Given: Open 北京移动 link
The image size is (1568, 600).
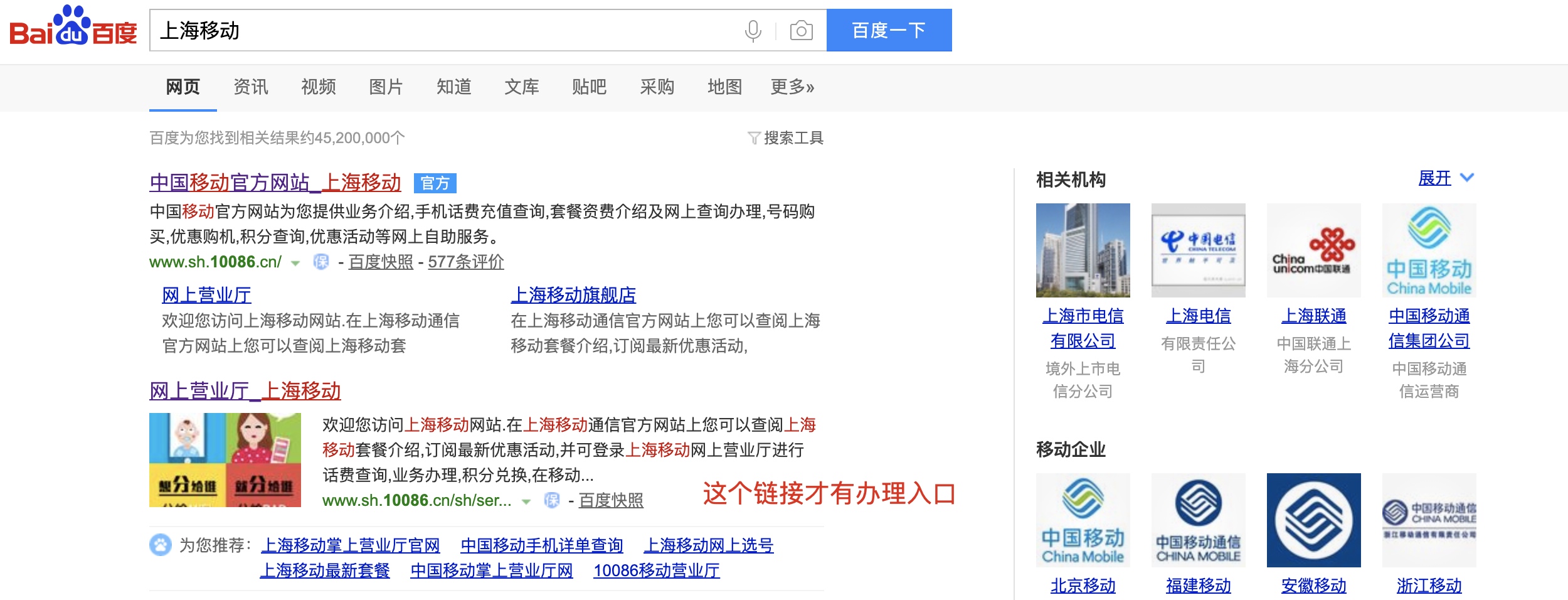Looking at the screenshot, I should [1083, 586].
